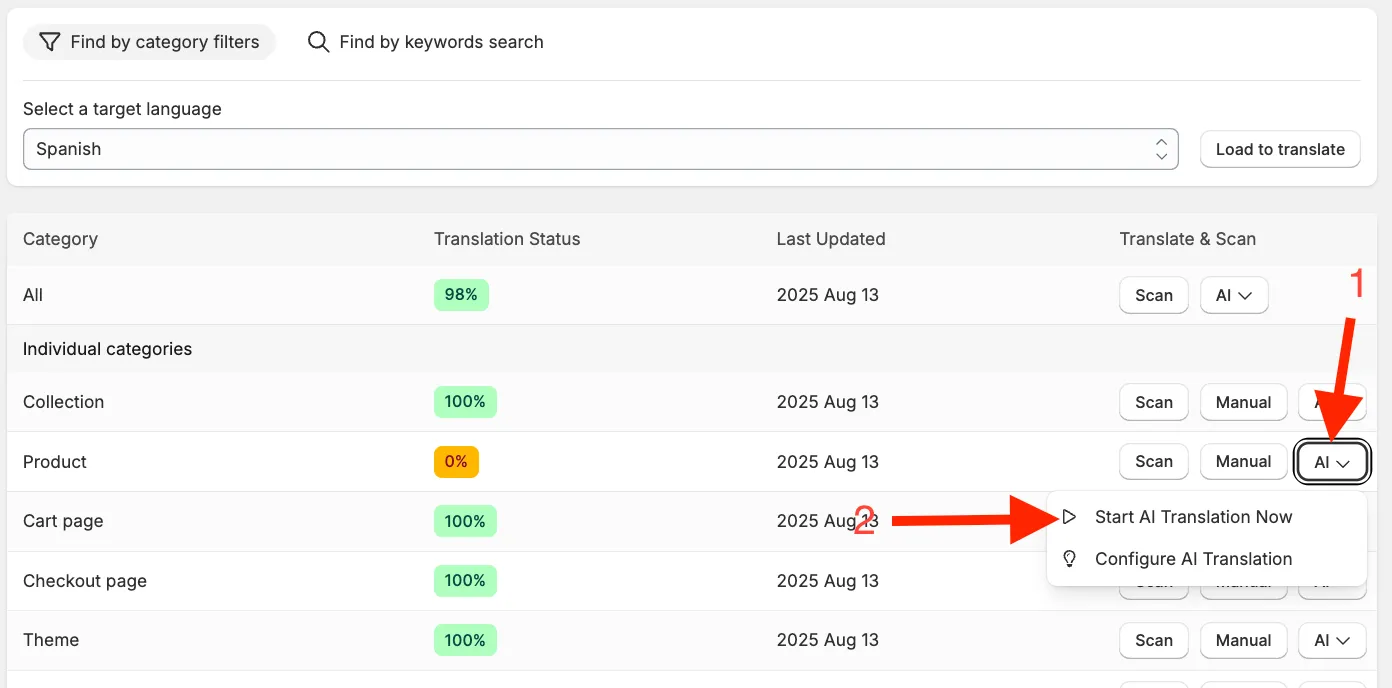The image size is (1392, 688).
Task: Click the All category name
Action: pyautogui.click(x=33, y=295)
